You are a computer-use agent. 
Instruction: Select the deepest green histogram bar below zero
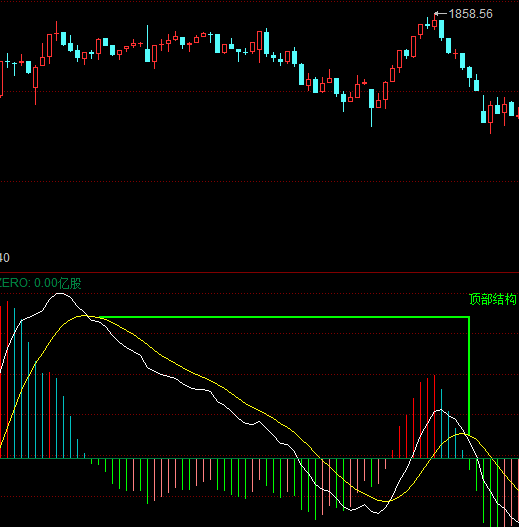[315, 489]
